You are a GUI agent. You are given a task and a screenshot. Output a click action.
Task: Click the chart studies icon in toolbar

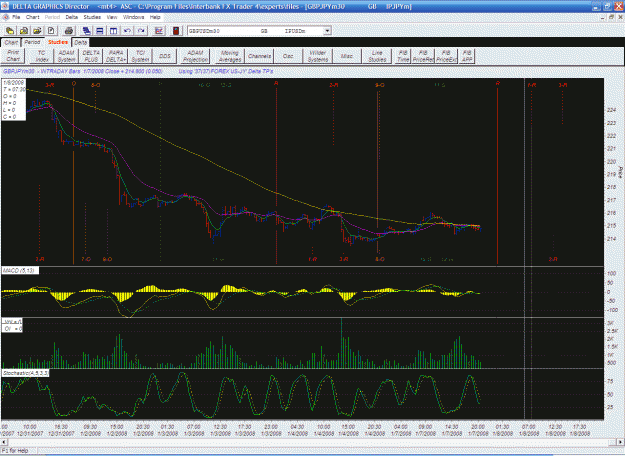pyautogui.click(x=159, y=31)
